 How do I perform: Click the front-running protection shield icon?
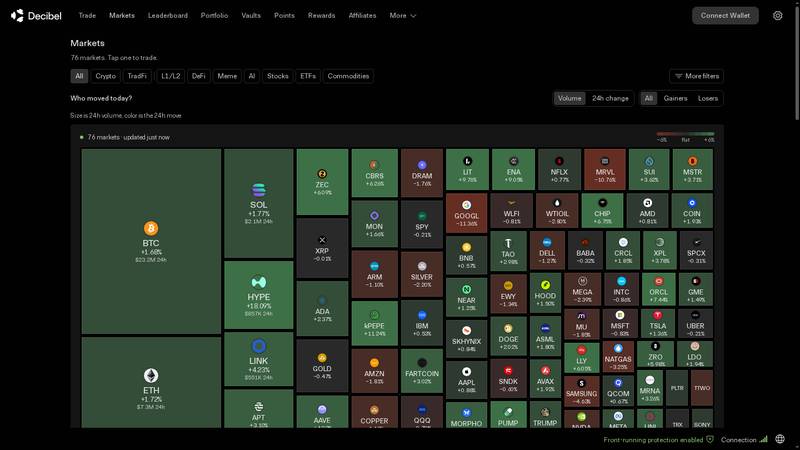710,439
